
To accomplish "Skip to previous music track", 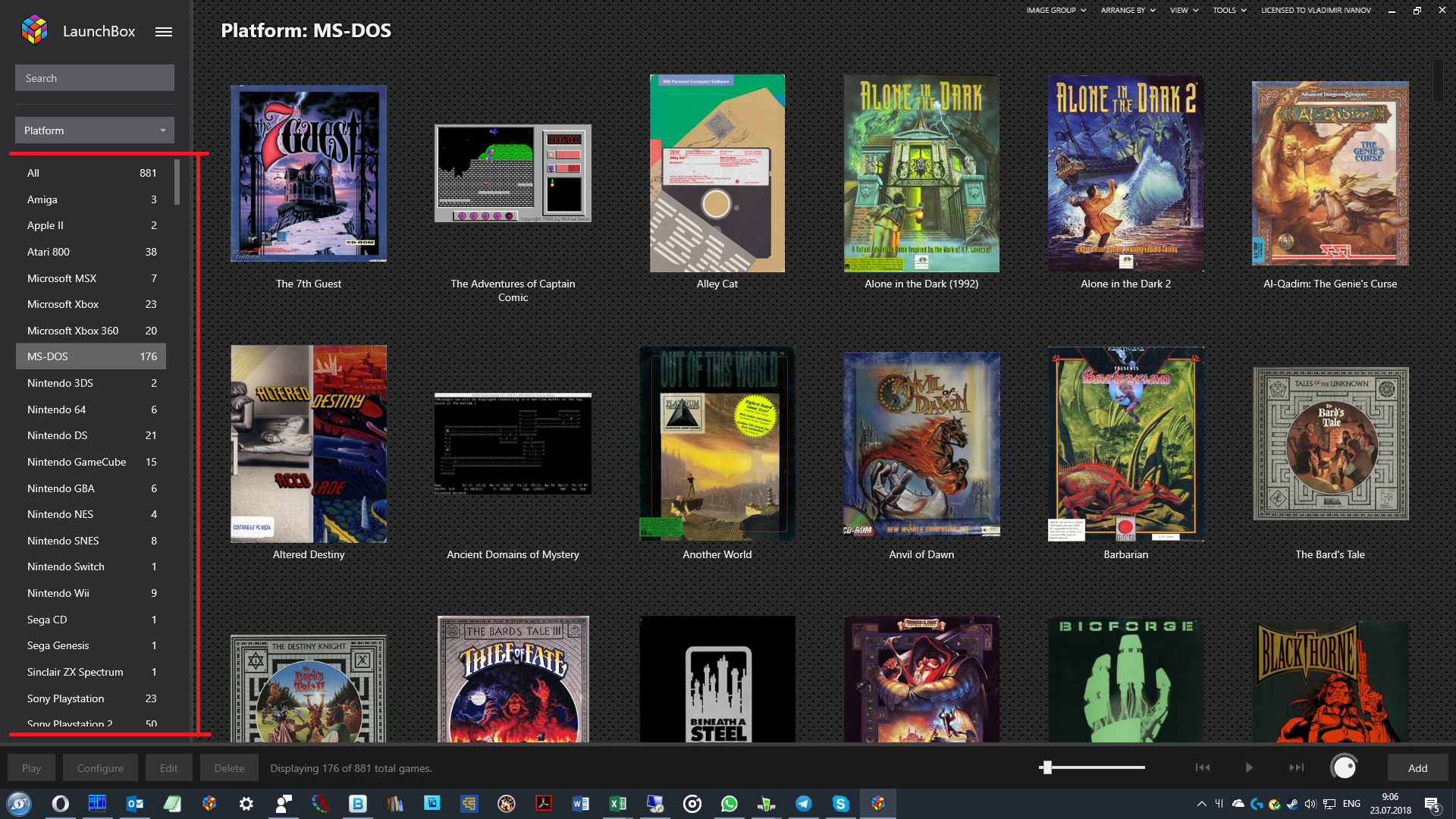I will coord(1203,767).
